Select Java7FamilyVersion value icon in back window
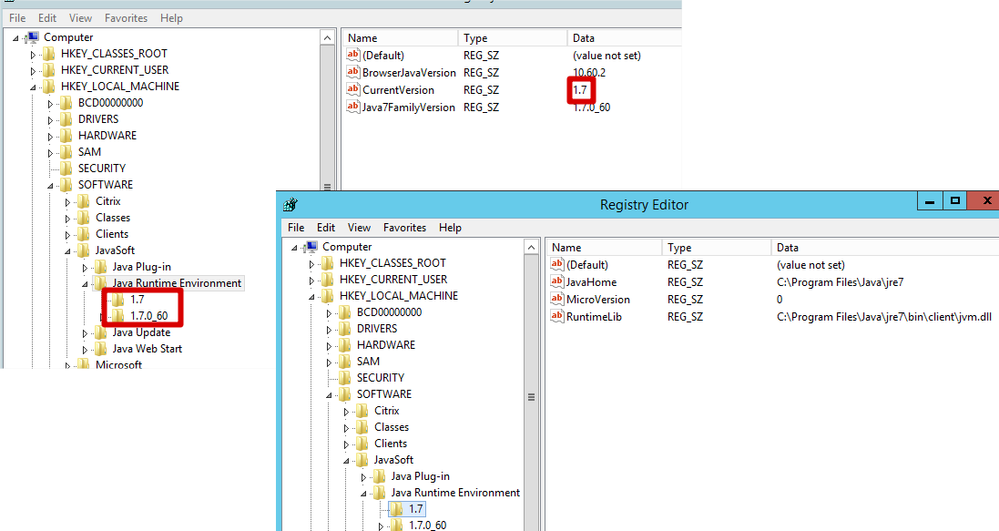The height and width of the screenshot is (531, 999). (354, 106)
